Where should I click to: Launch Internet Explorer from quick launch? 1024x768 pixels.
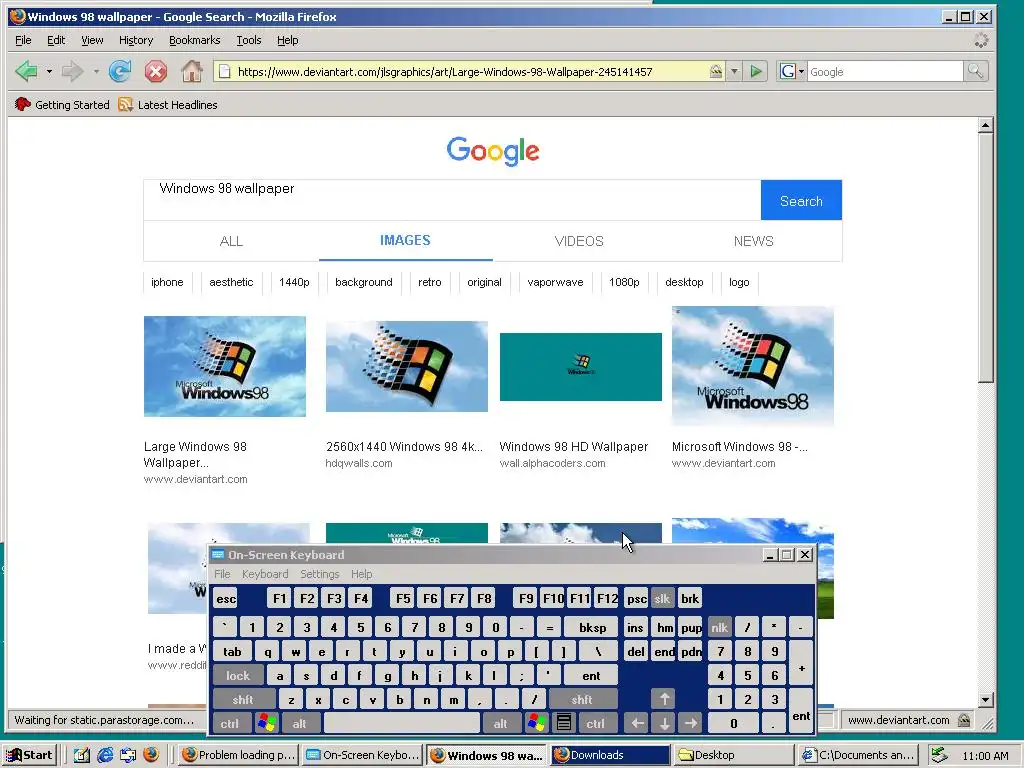pyautogui.click(x=104, y=755)
